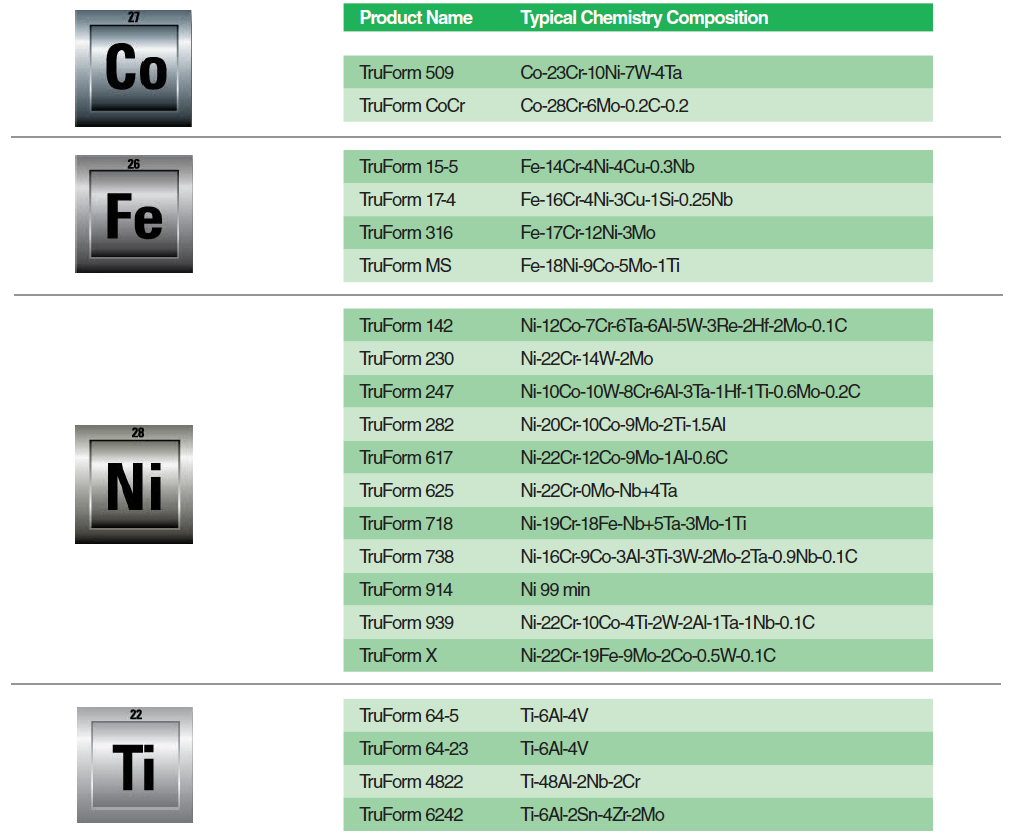
Task: Select the Iron (Fe) element tile
Action: [x=134, y=214]
